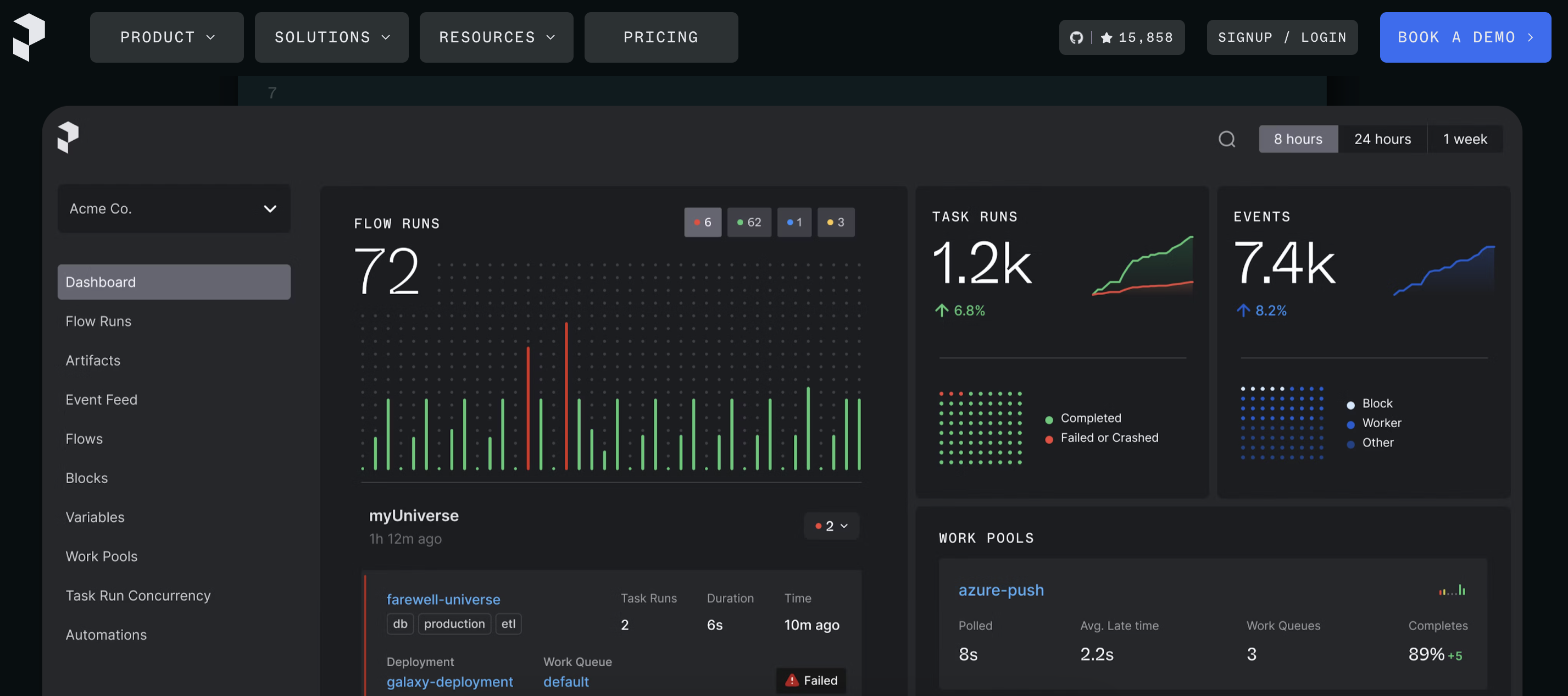Click the 1.2k task runs value
Screen dimensions: 1568x696
982,263
